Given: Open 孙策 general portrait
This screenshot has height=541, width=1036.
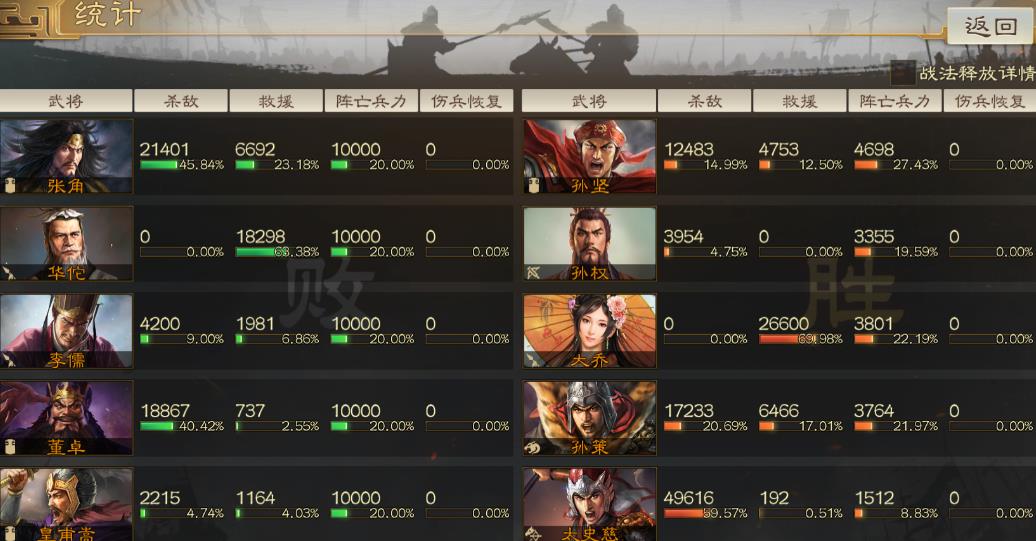Looking at the screenshot, I should (589, 418).
